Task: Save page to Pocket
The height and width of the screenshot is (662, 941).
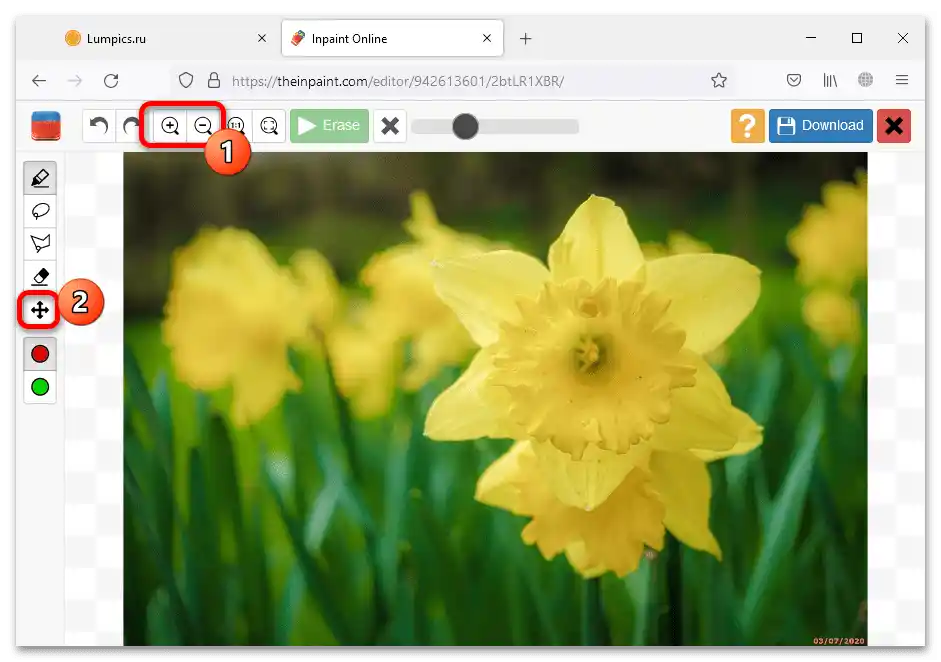Action: 793,80
